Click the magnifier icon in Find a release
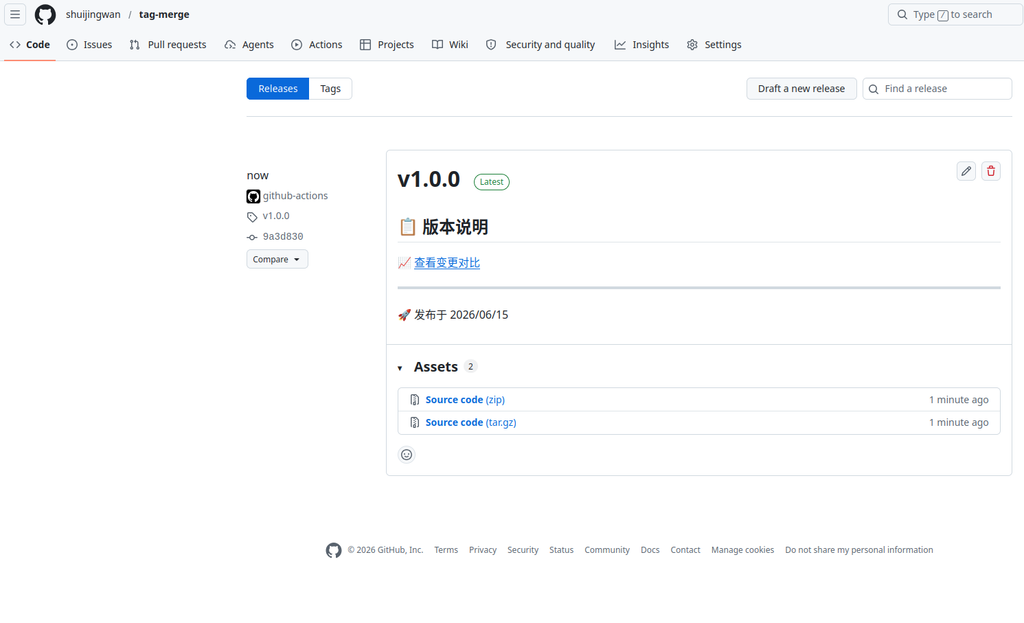Image resolution: width=1024 pixels, height=623 pixels. point(873,89)
